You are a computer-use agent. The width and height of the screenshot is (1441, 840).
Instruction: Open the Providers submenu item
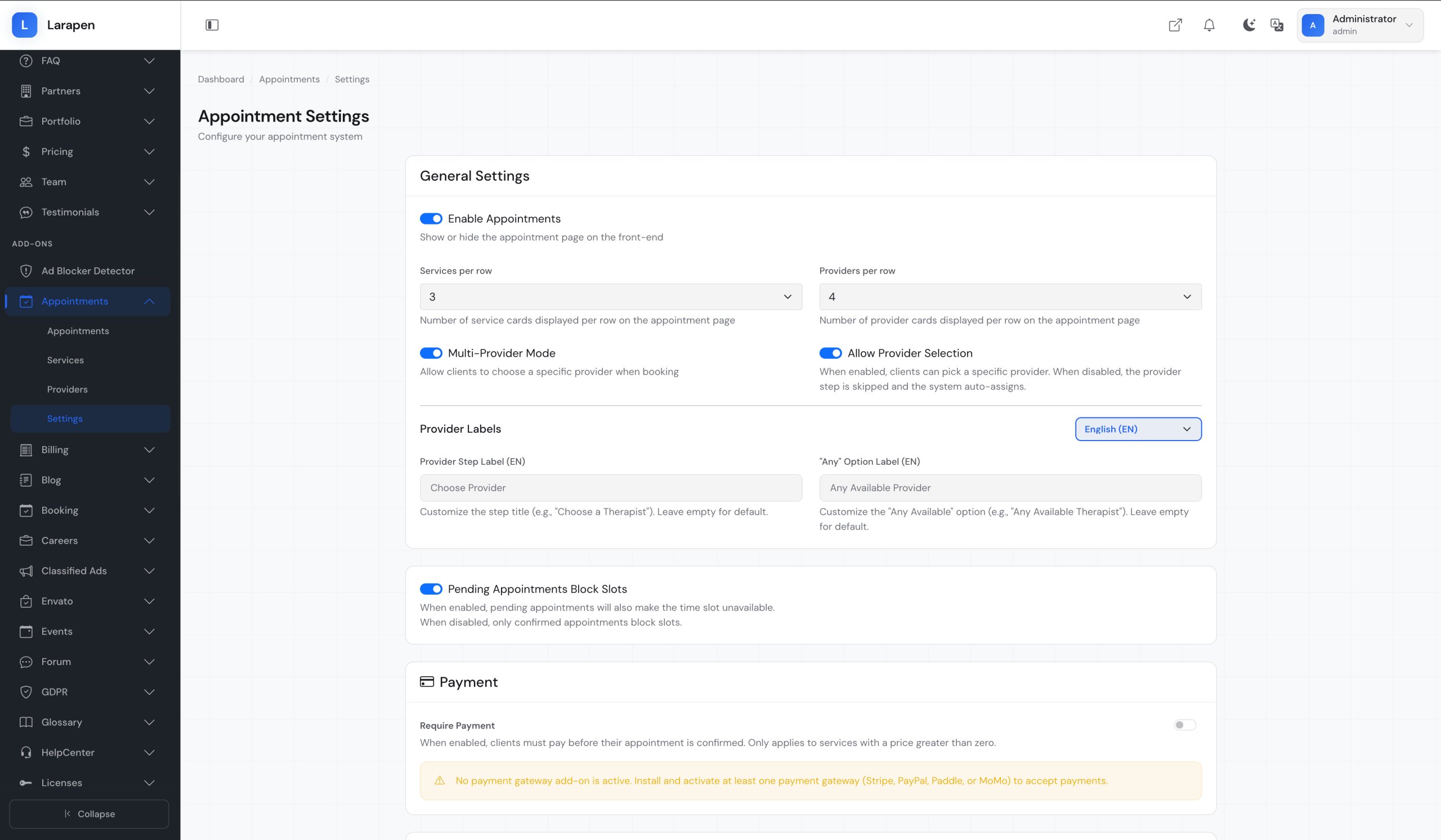(x=68, y=389)
